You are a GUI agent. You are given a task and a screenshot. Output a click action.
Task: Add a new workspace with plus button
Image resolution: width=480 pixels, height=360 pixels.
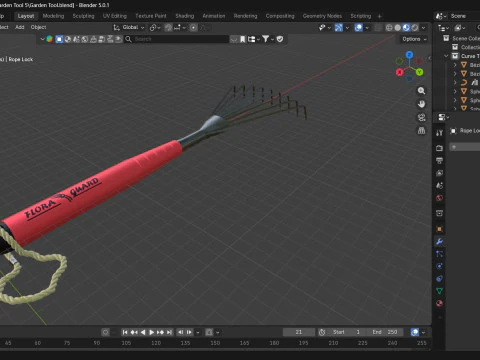click(379, 16)
